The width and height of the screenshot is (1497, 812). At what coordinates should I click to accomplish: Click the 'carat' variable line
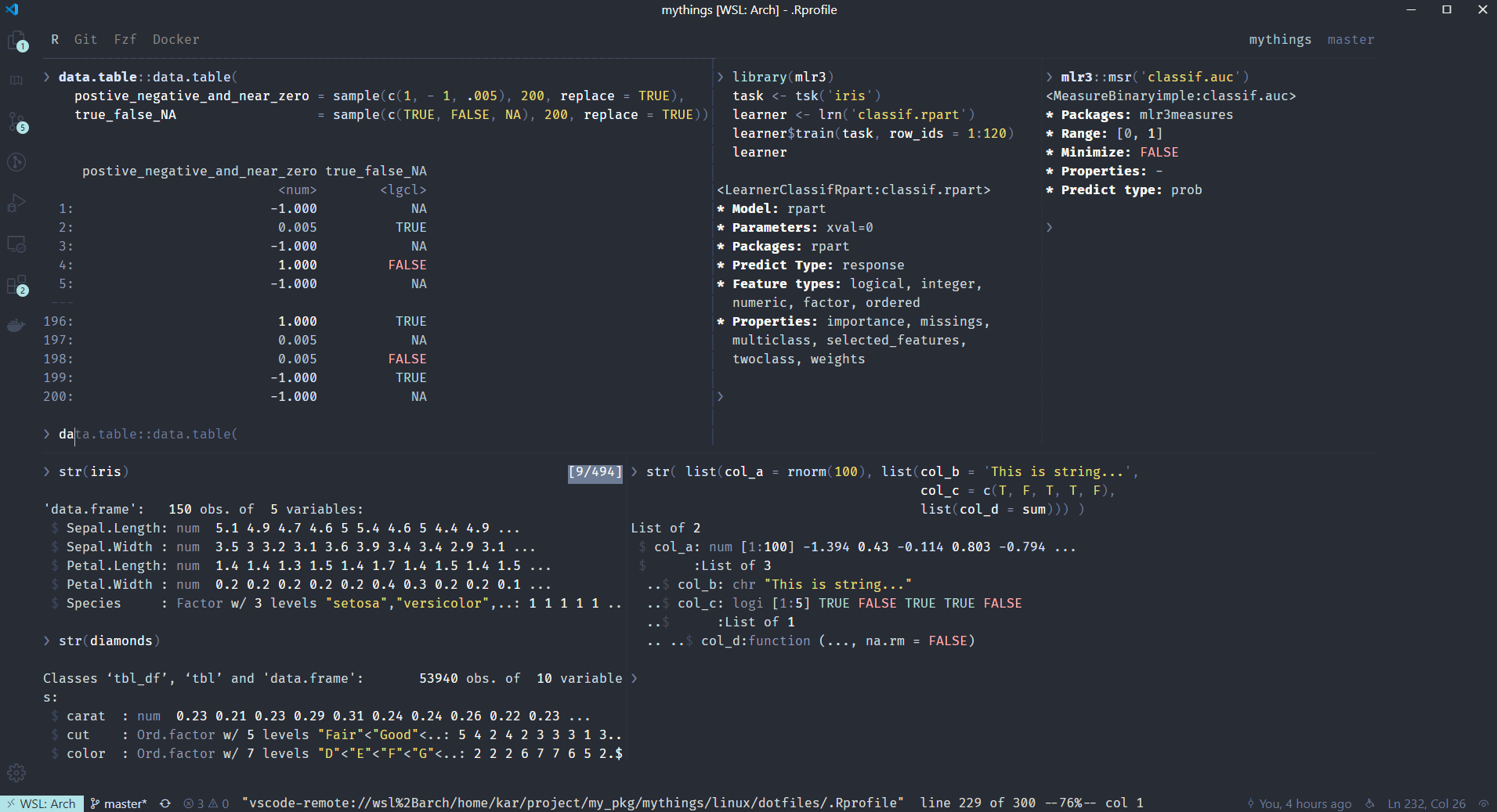point(321,716)
